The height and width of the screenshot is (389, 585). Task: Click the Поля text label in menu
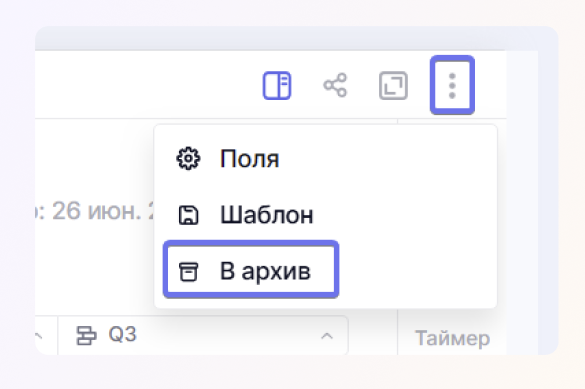(x=249, y=159)
